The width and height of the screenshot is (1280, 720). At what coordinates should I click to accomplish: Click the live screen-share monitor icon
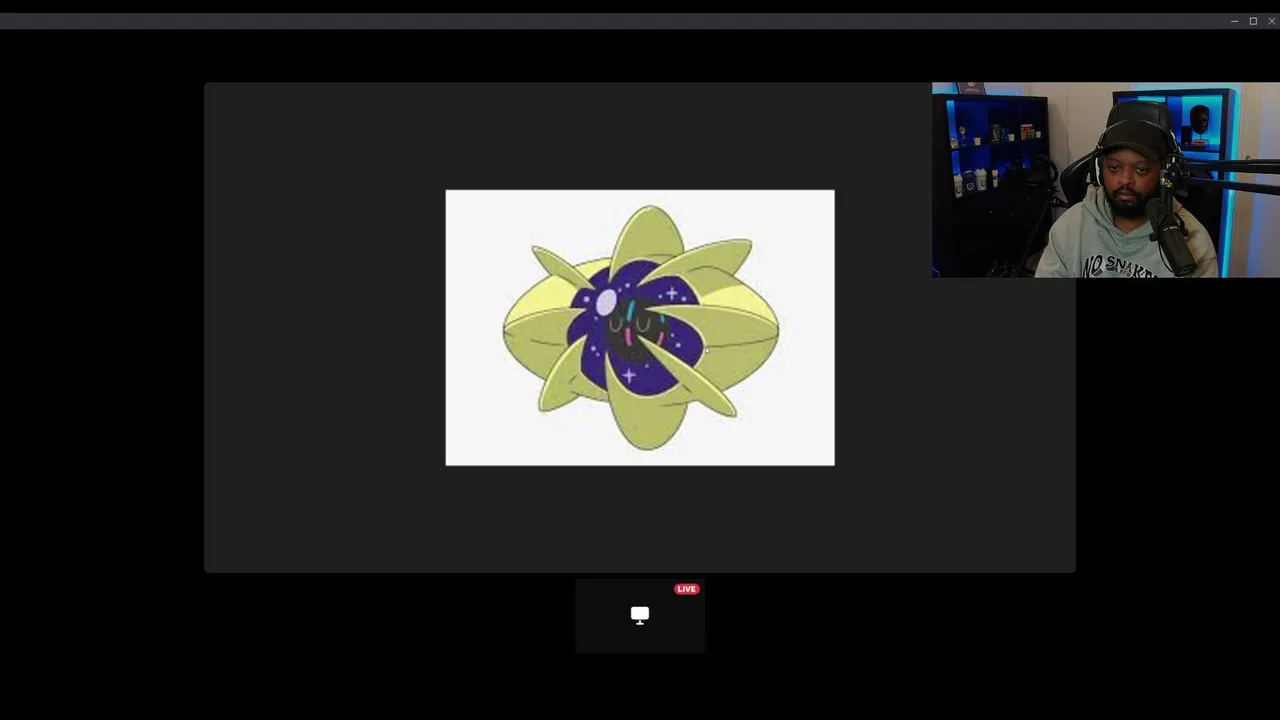640,615
